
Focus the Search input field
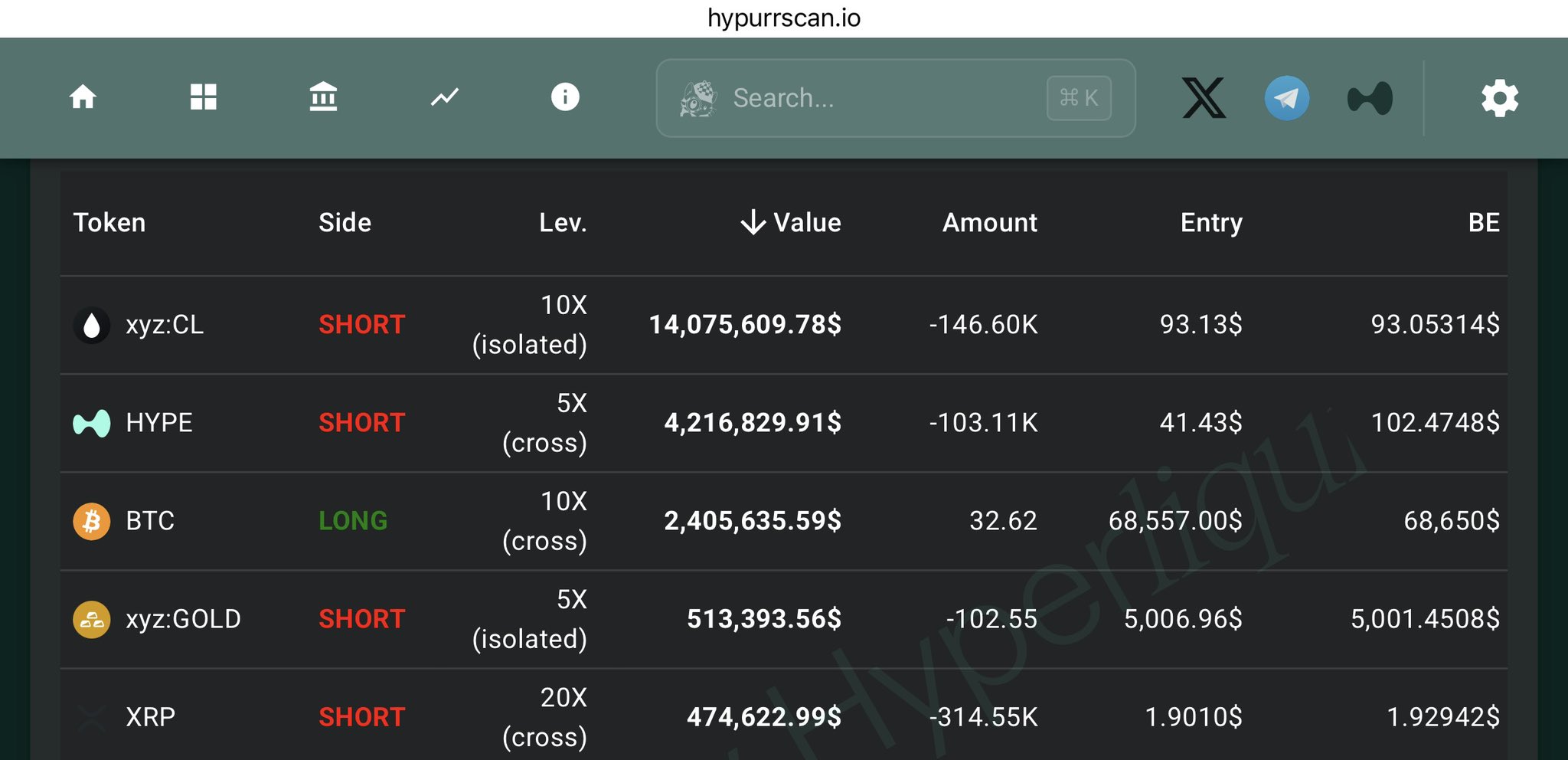[880, 98]
